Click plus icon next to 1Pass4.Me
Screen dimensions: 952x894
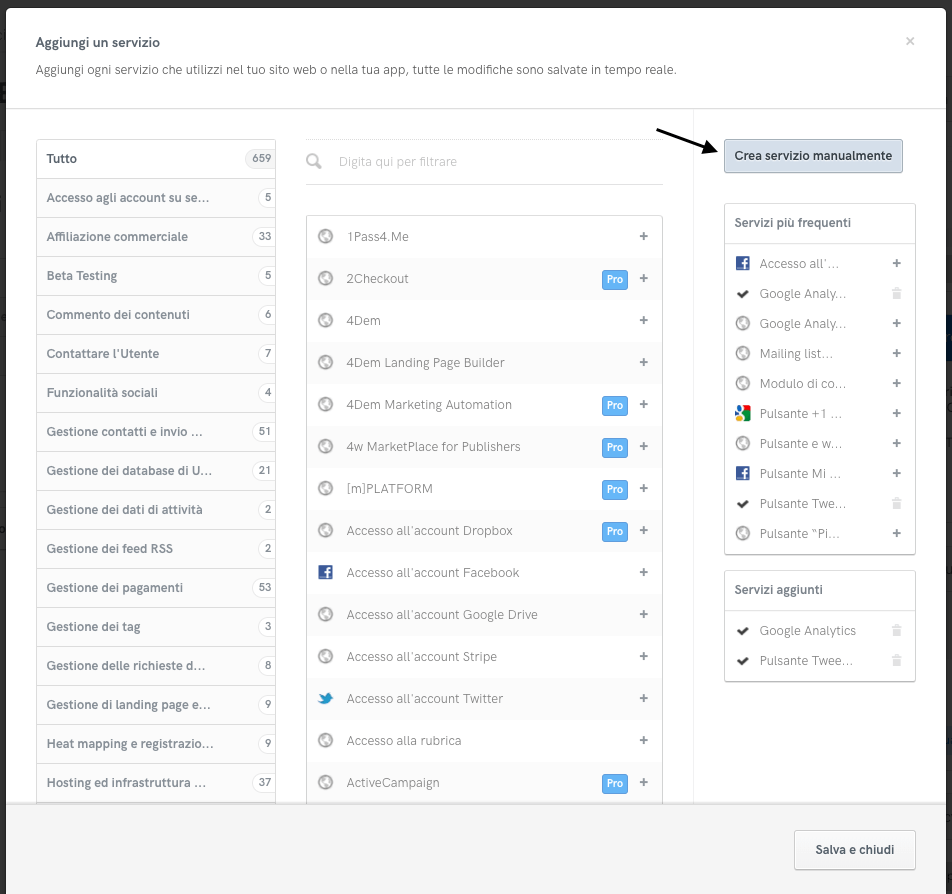click(643, 237)
